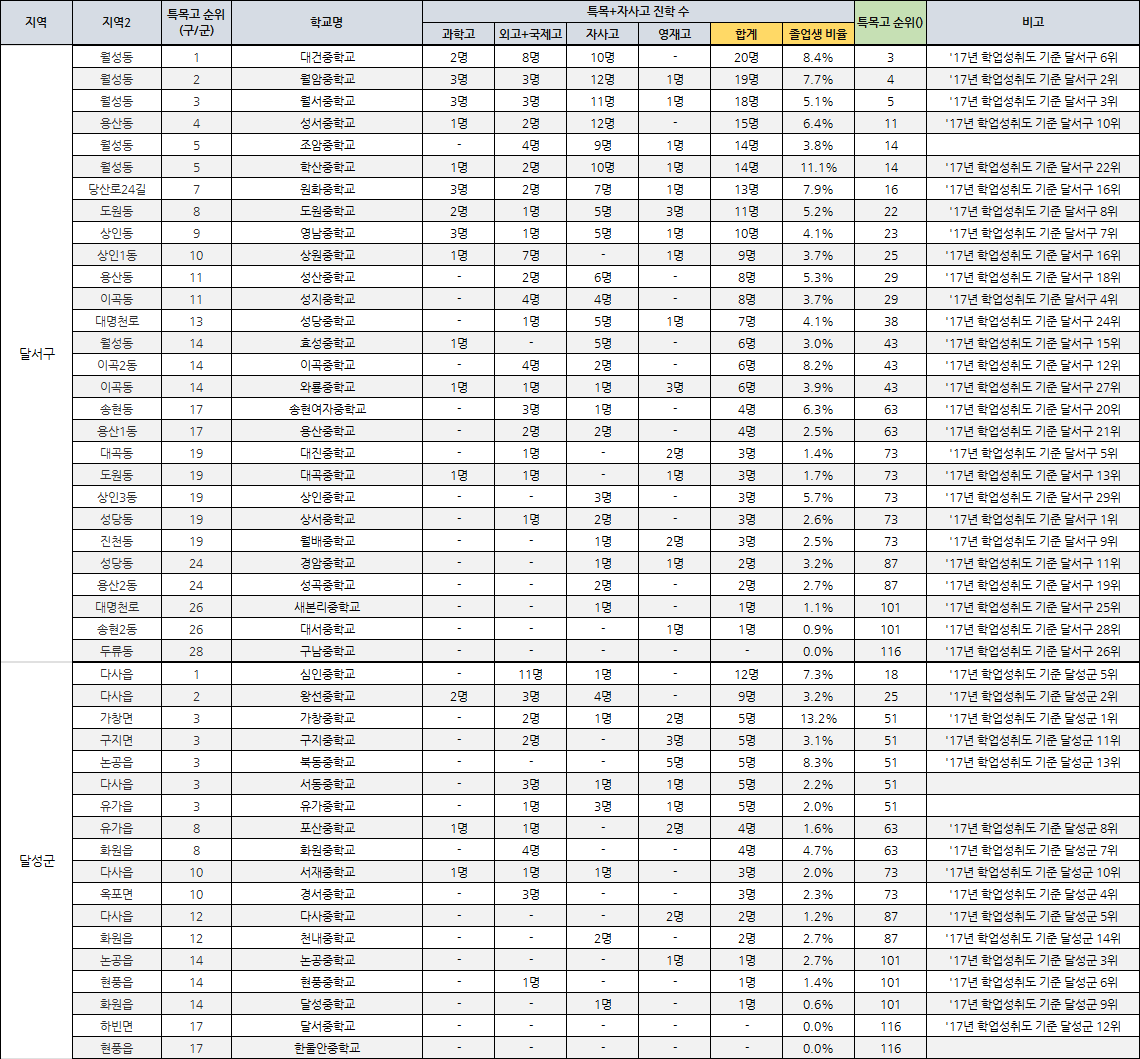The image size is (1140, 1059).
Task: Select the merged 달성군 region cell
Action: (x=36, y=861)
